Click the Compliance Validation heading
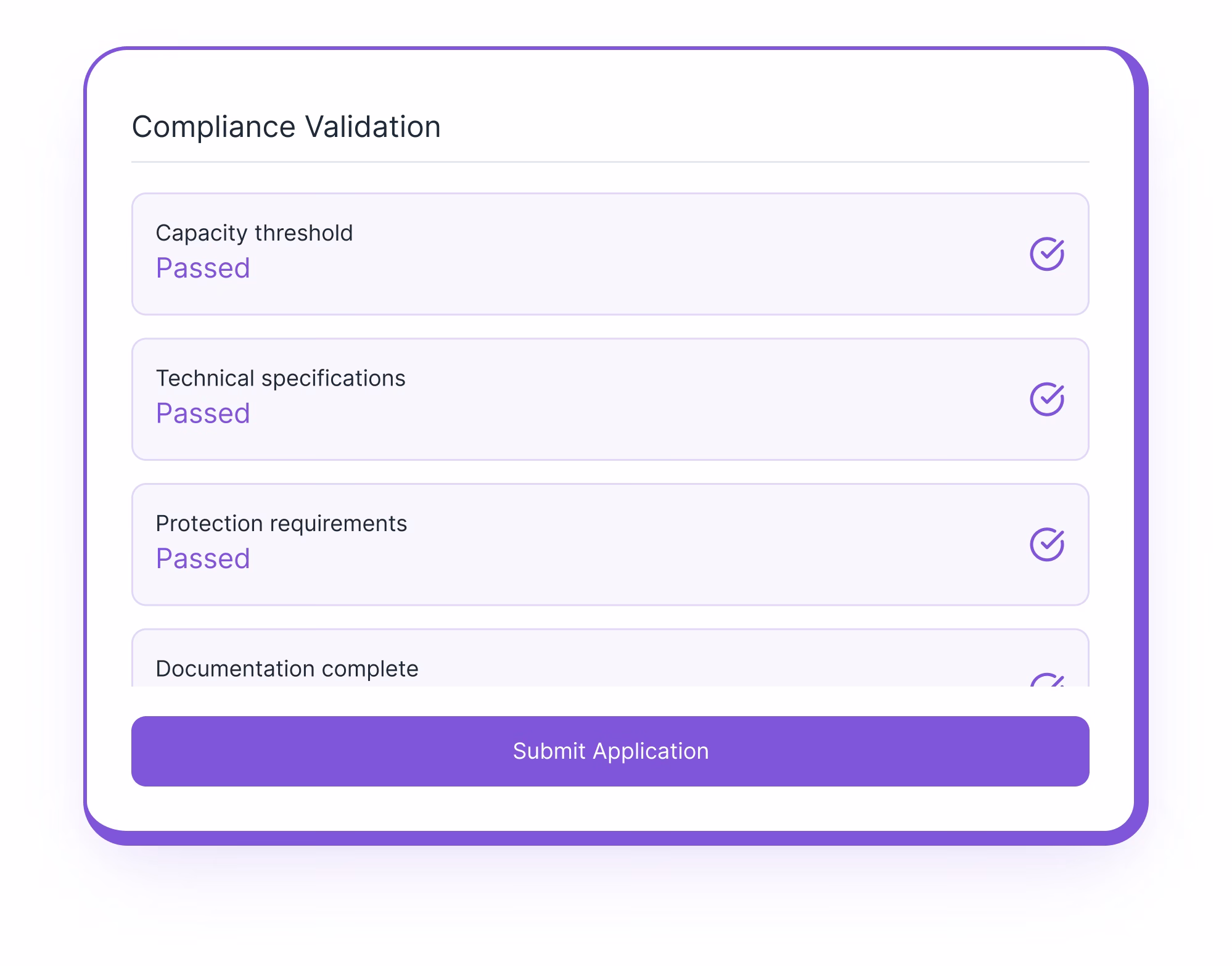 tap(286, 126)
